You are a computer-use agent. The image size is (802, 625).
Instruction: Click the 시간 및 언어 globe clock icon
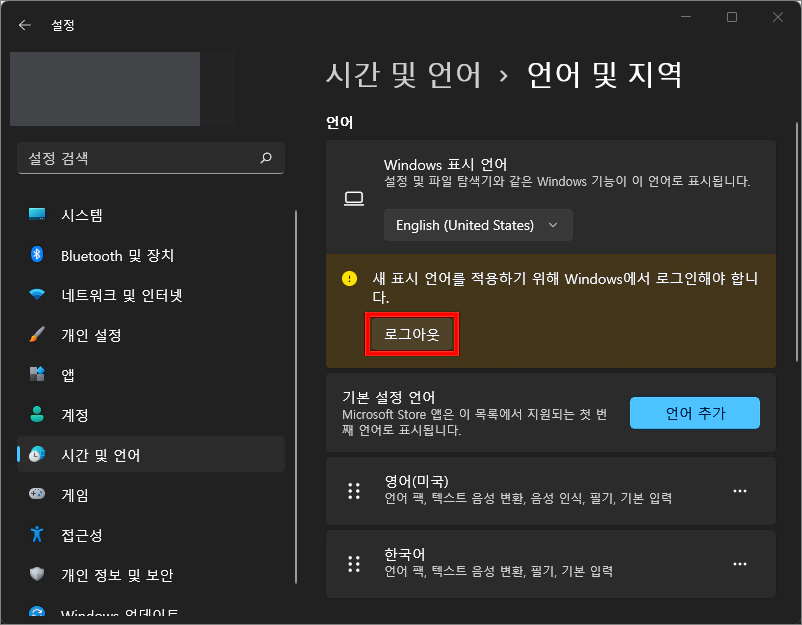tap(37, 454)
